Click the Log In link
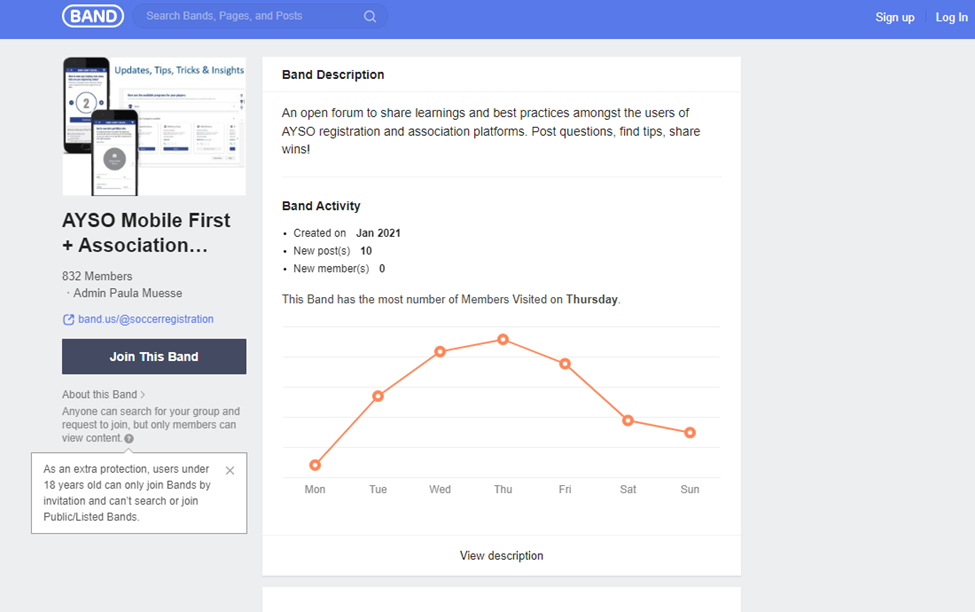This screenshot has height=612, width=975. click(x=951, y=17)
